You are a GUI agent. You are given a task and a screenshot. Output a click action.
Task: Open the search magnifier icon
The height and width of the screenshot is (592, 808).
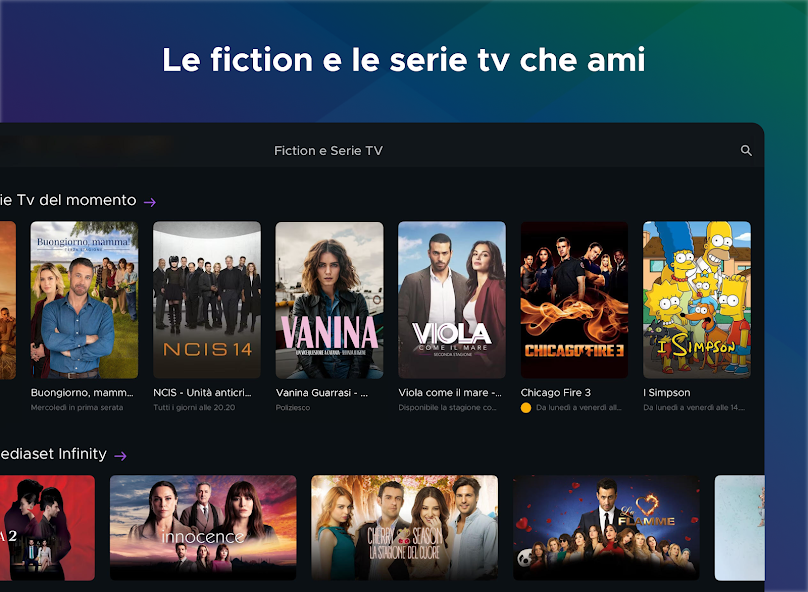pyautogui.click(x=746, y=150)
